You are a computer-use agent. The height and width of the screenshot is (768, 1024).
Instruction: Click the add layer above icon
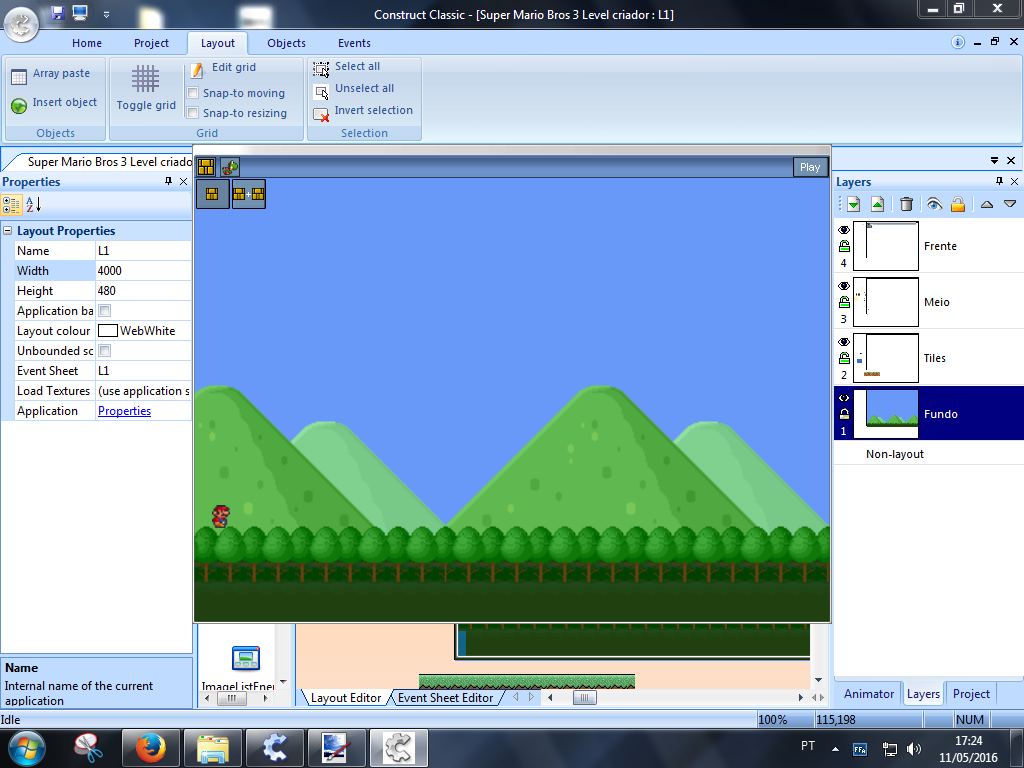click(878, 204)
